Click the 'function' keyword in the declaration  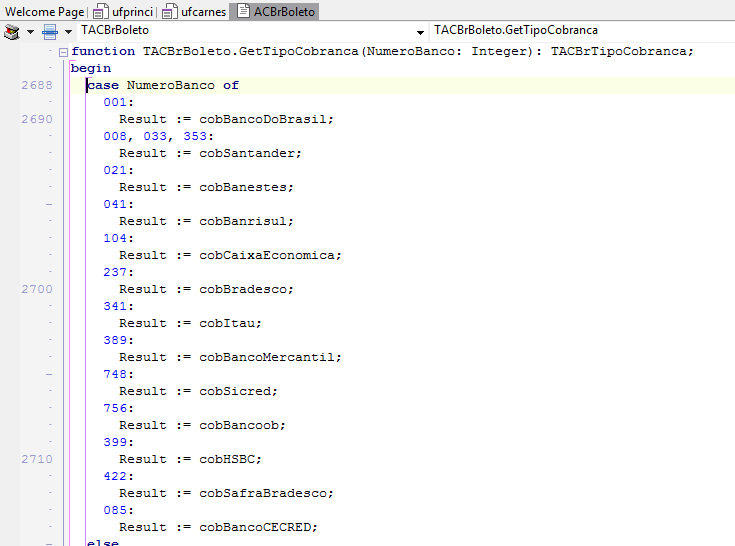click(x=103, y=51)
